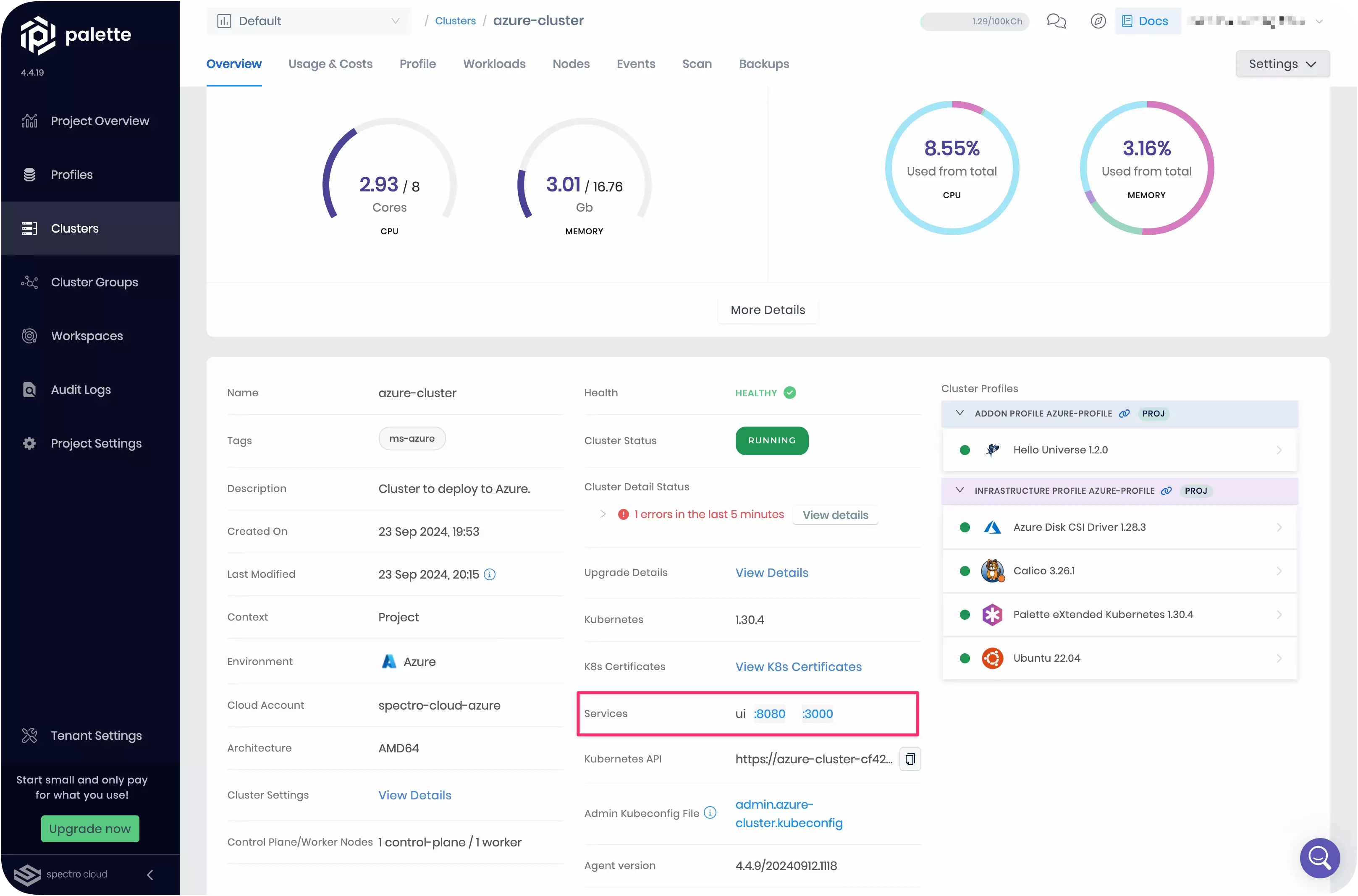Open the Settings dropdown on the right
The height and width of the screenshot is (896, 1358).
[1282, 63]
